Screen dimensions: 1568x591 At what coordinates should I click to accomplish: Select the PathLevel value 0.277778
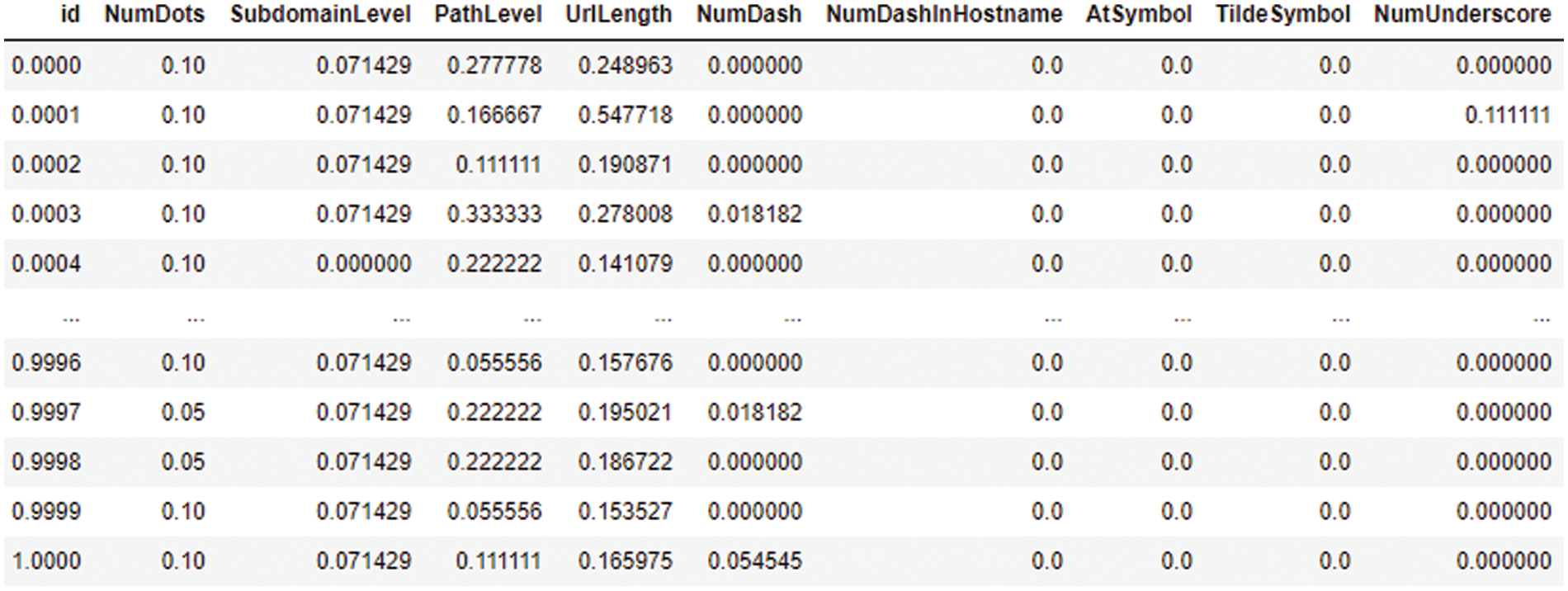coord(494,65)
